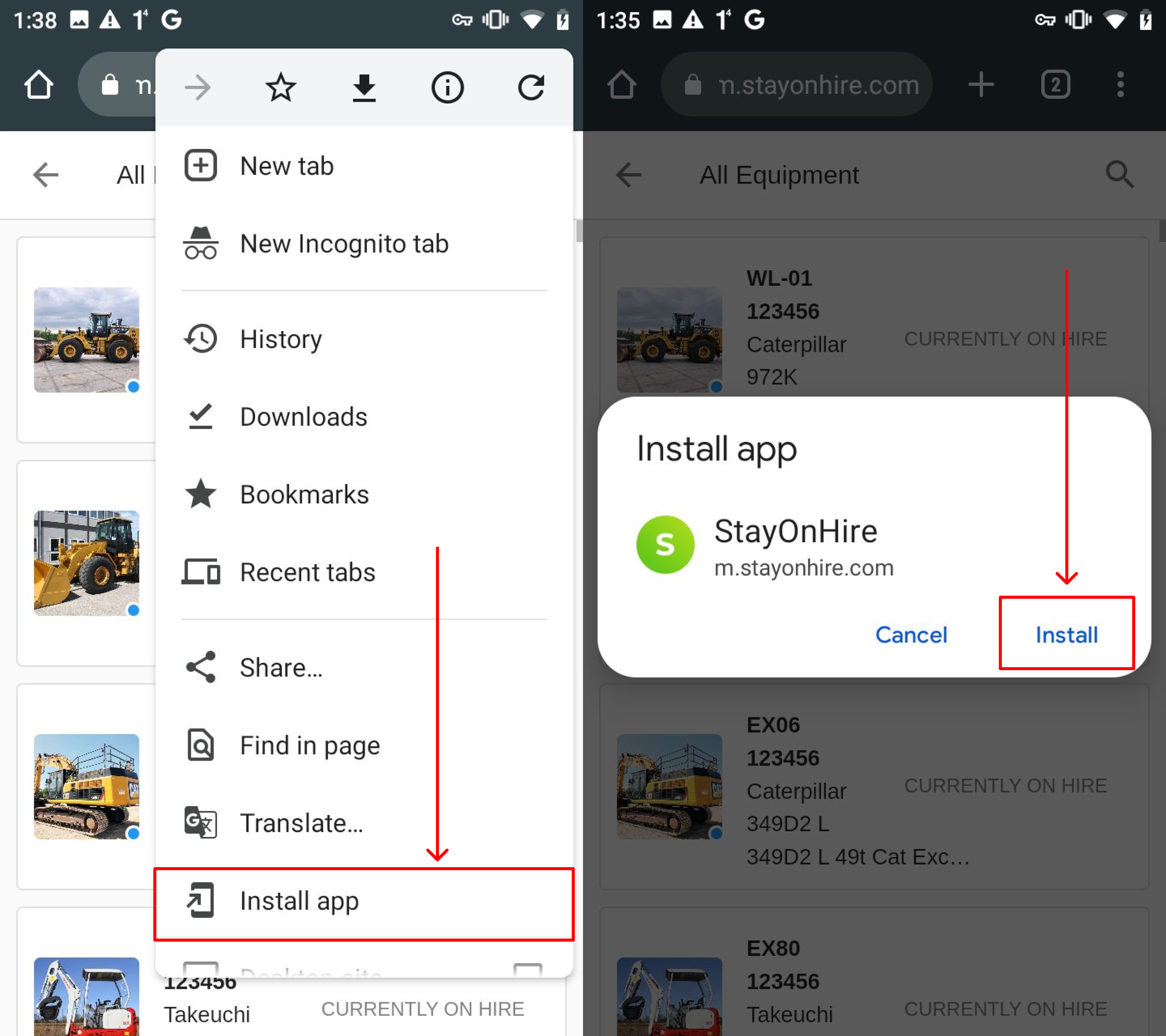Screen dimensions: 1166x1036
Task: Tap the WL-01 equipment title
Action: [x=779, y=279]
